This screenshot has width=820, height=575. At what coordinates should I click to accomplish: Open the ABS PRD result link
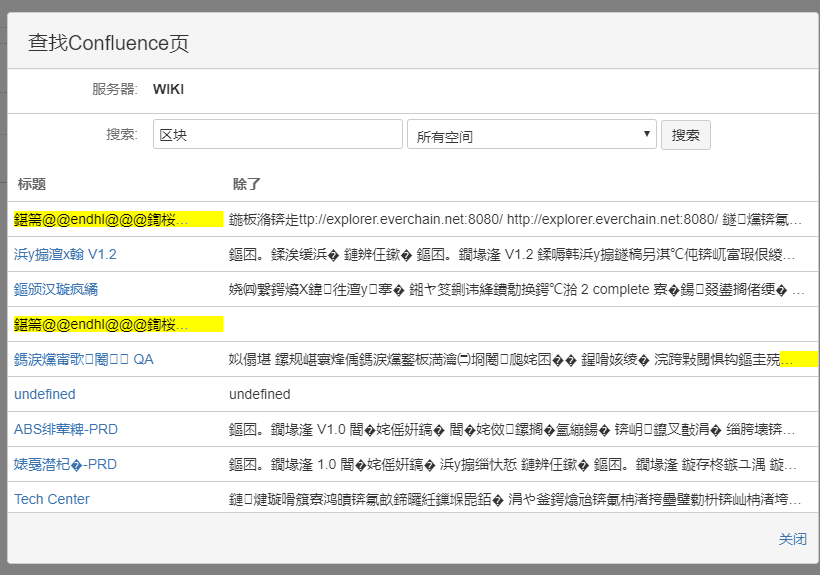(66, 429)
